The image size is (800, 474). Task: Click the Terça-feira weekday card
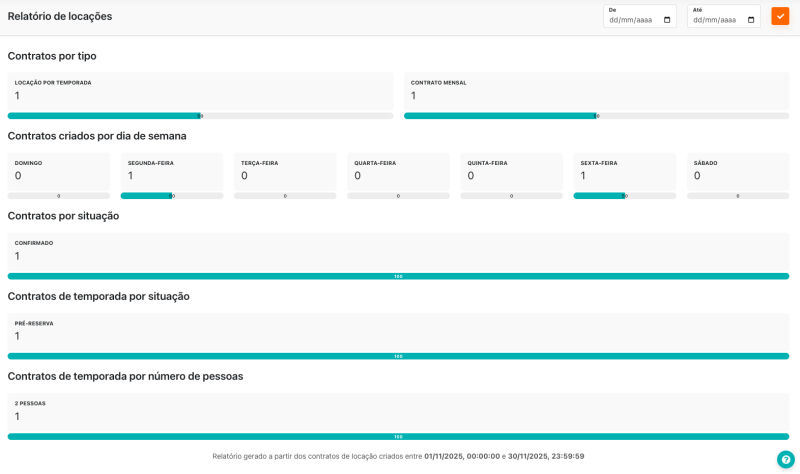click(x=284, y=170)
